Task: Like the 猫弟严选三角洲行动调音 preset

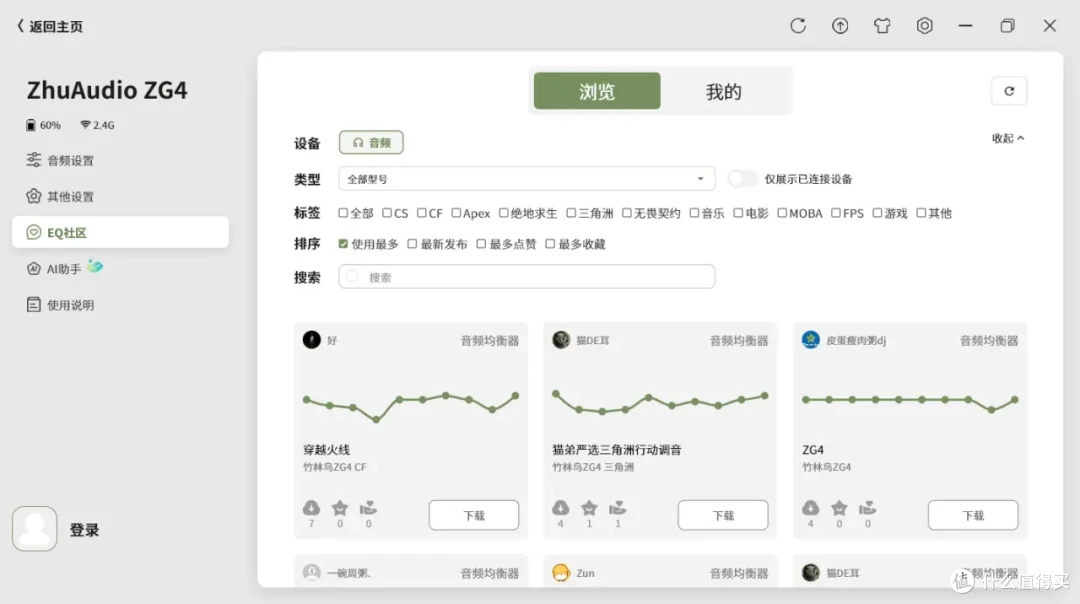Action: [x=618, y=508]
